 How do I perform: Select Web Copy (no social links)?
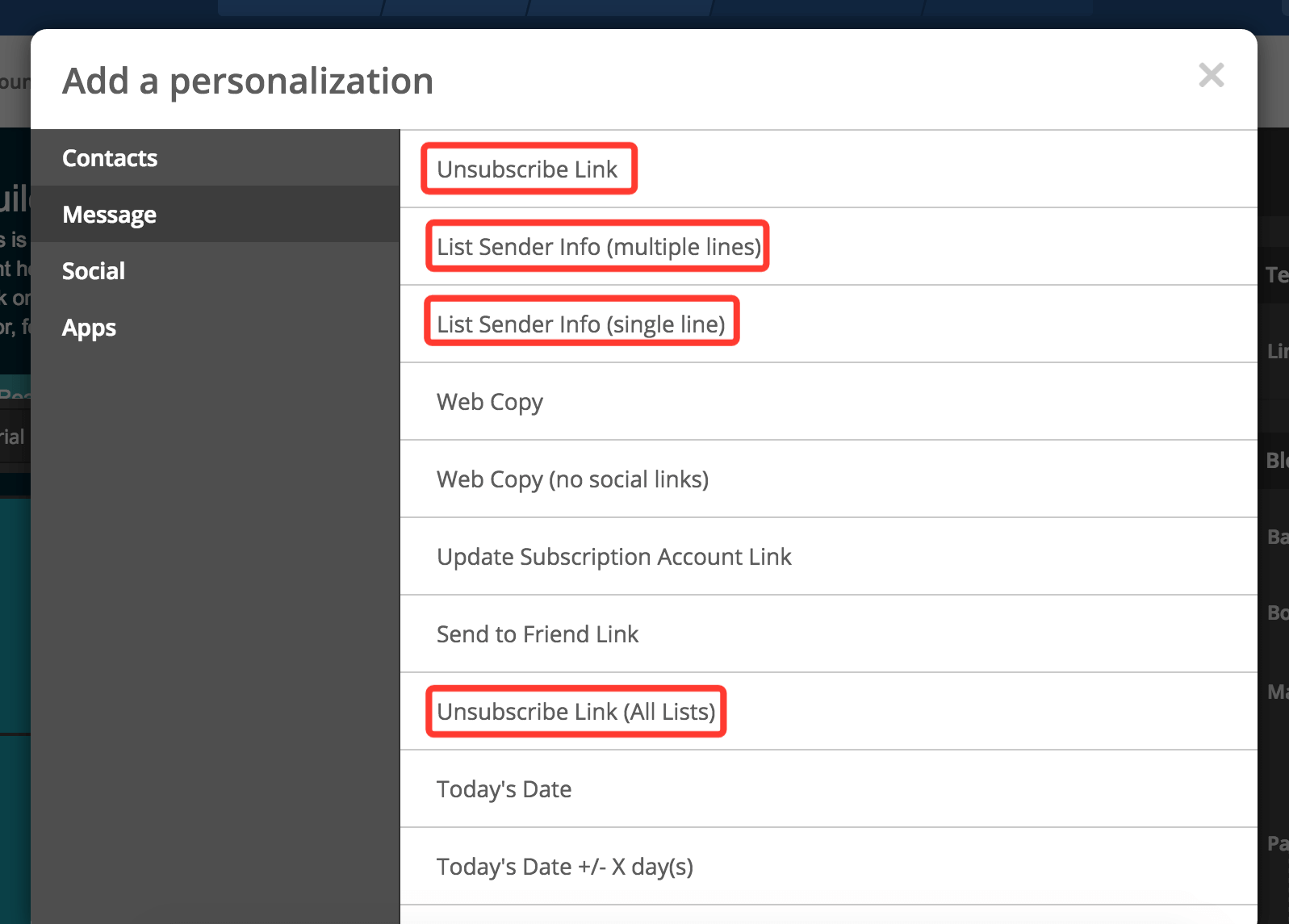[x=572, y=479]
